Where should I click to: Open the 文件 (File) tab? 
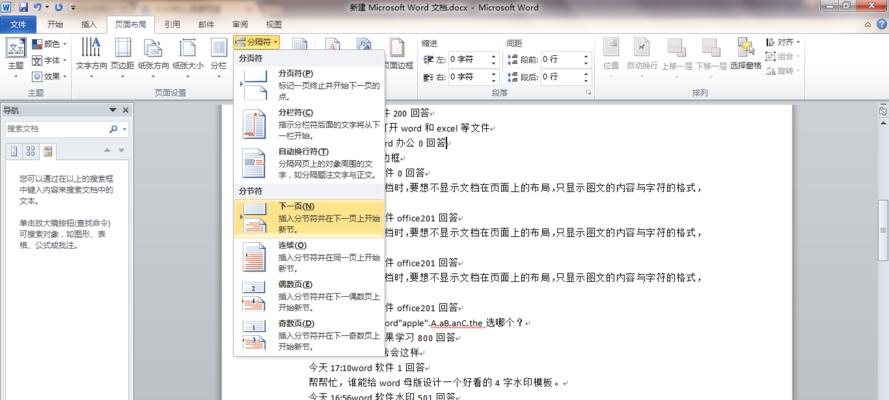tap(18, 24)
